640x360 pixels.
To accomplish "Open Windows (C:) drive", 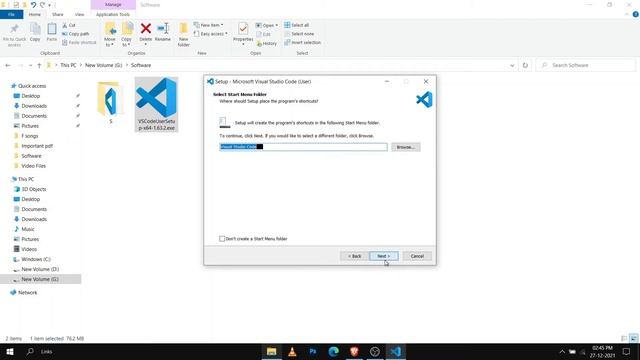I will (36, 259).
